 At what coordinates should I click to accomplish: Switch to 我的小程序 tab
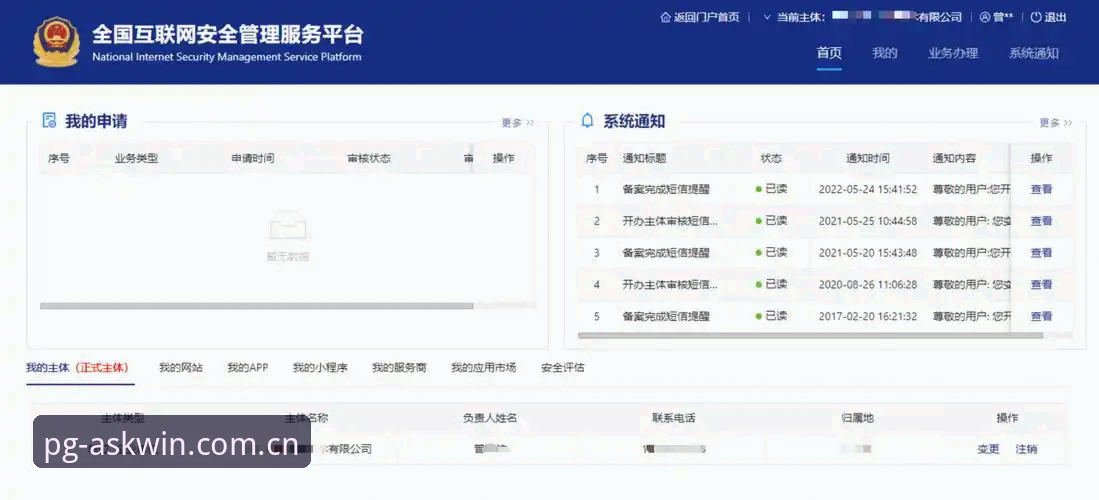click(320, 367)
